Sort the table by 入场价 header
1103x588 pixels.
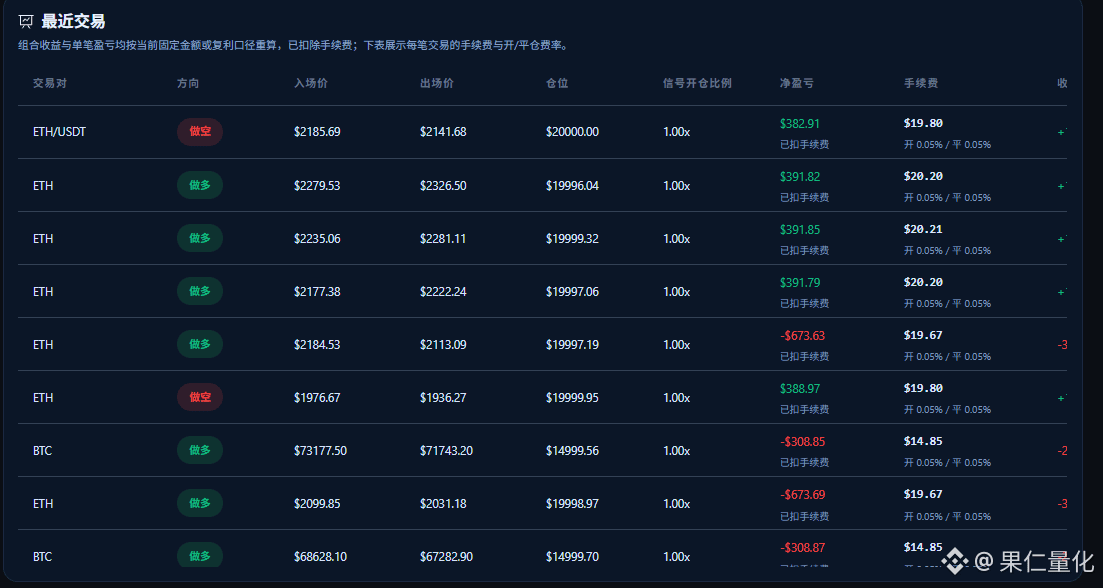[x=311, y=83]
